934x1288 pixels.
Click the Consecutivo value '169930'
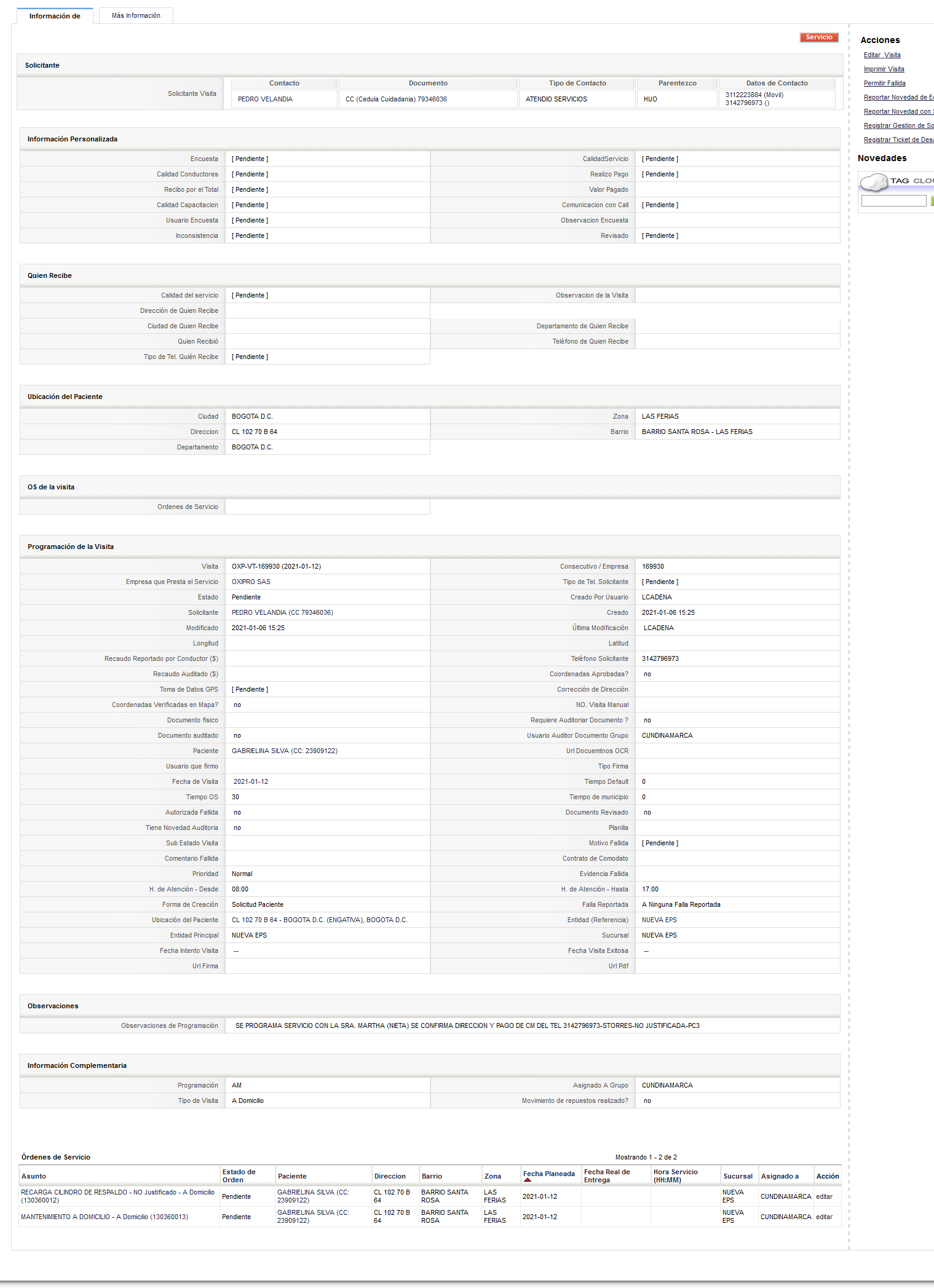click(652, 566)
